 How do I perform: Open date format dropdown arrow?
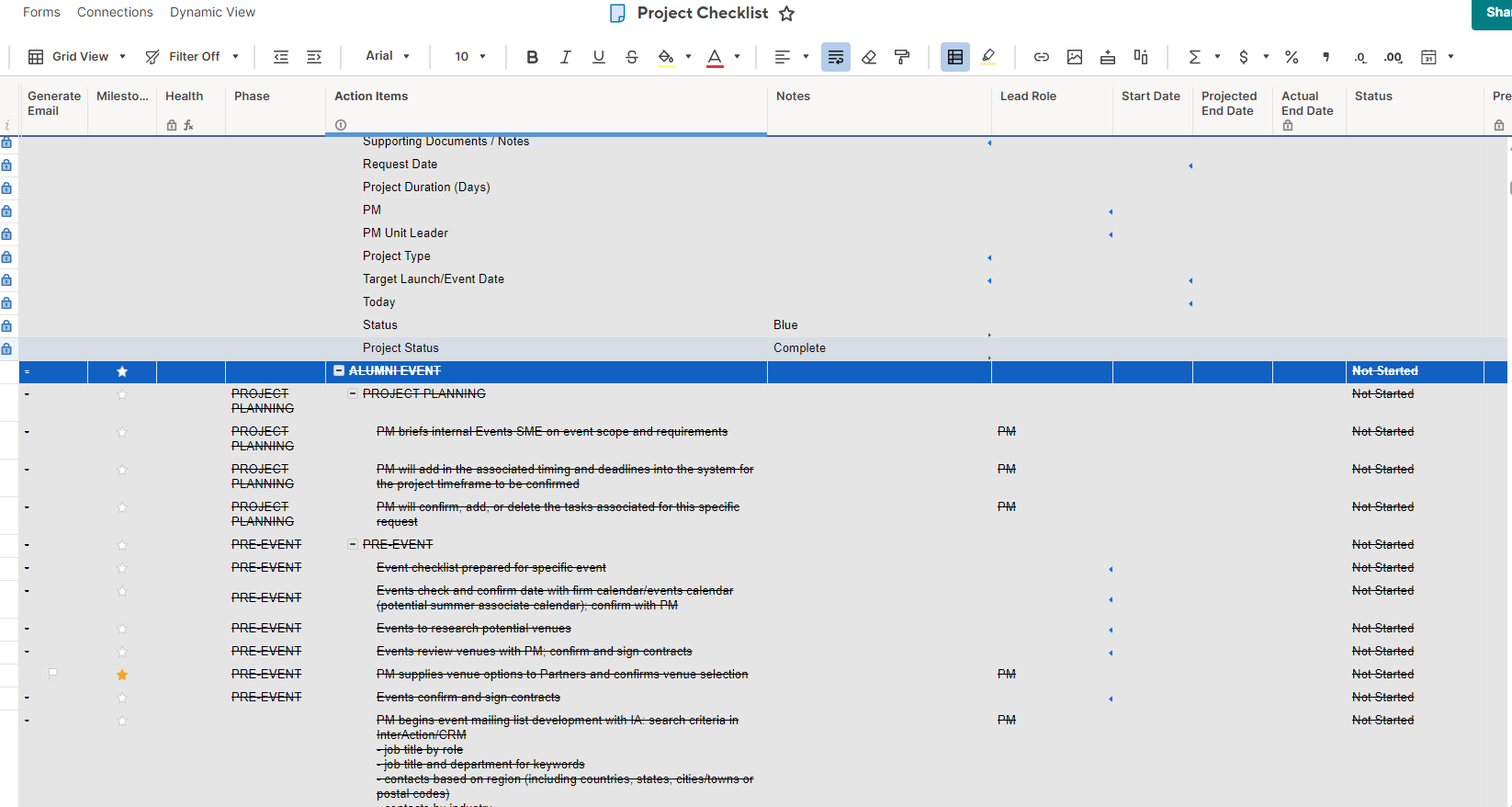(1450, 57)
